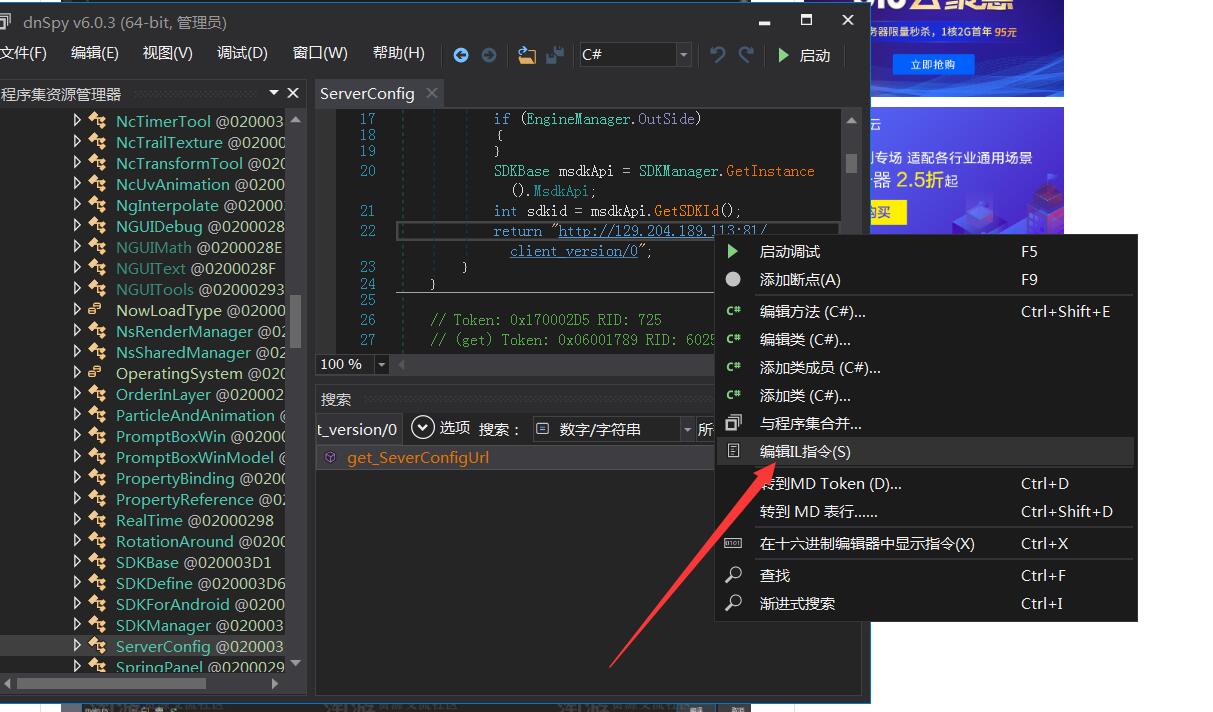Open the C# language dropdown

tap(684, 55)
